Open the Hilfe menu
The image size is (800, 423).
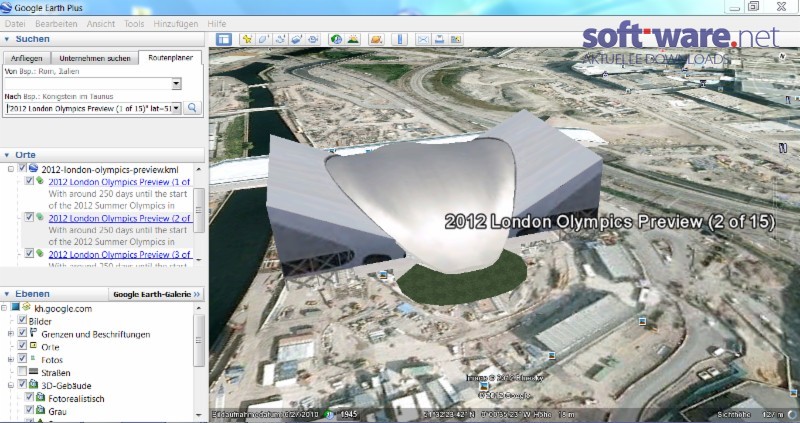pos(216,24)
